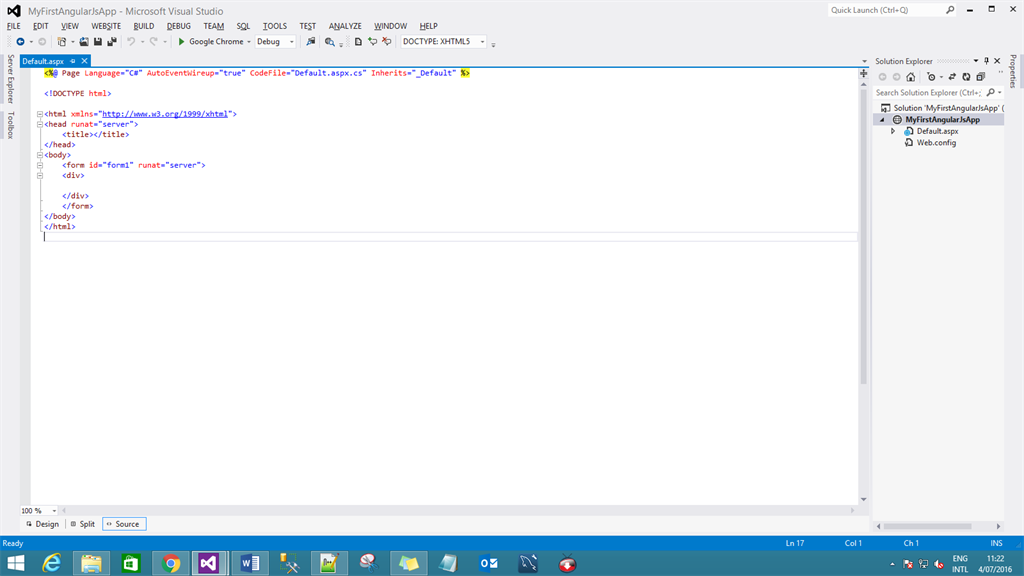Switch editor to Design view
The height and width of the screenshot is (576, 1024).
(42, 524)
